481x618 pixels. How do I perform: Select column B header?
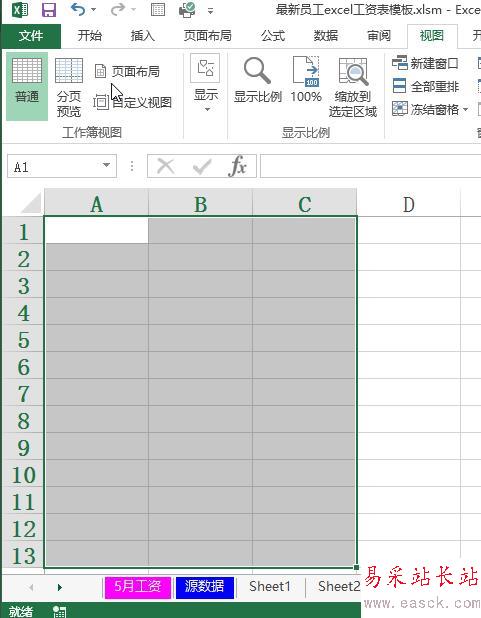click(200, 204)
